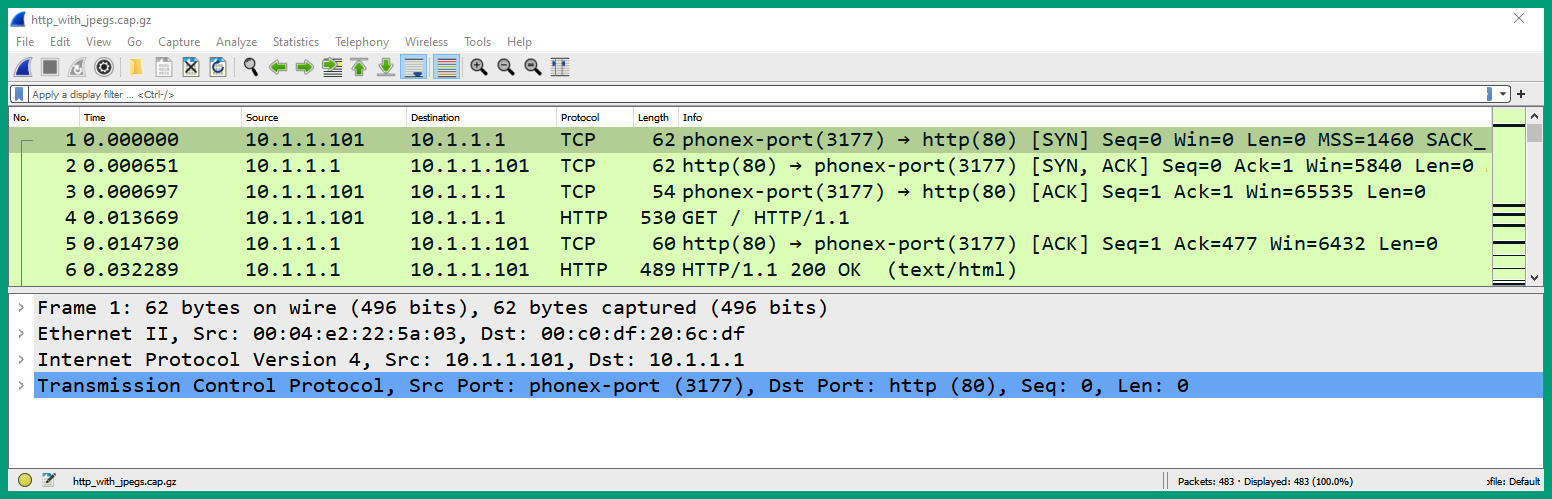Jump to the last packet icon
The width and height of the screenshot is (1552, 499).
click(x=386, y=67)
